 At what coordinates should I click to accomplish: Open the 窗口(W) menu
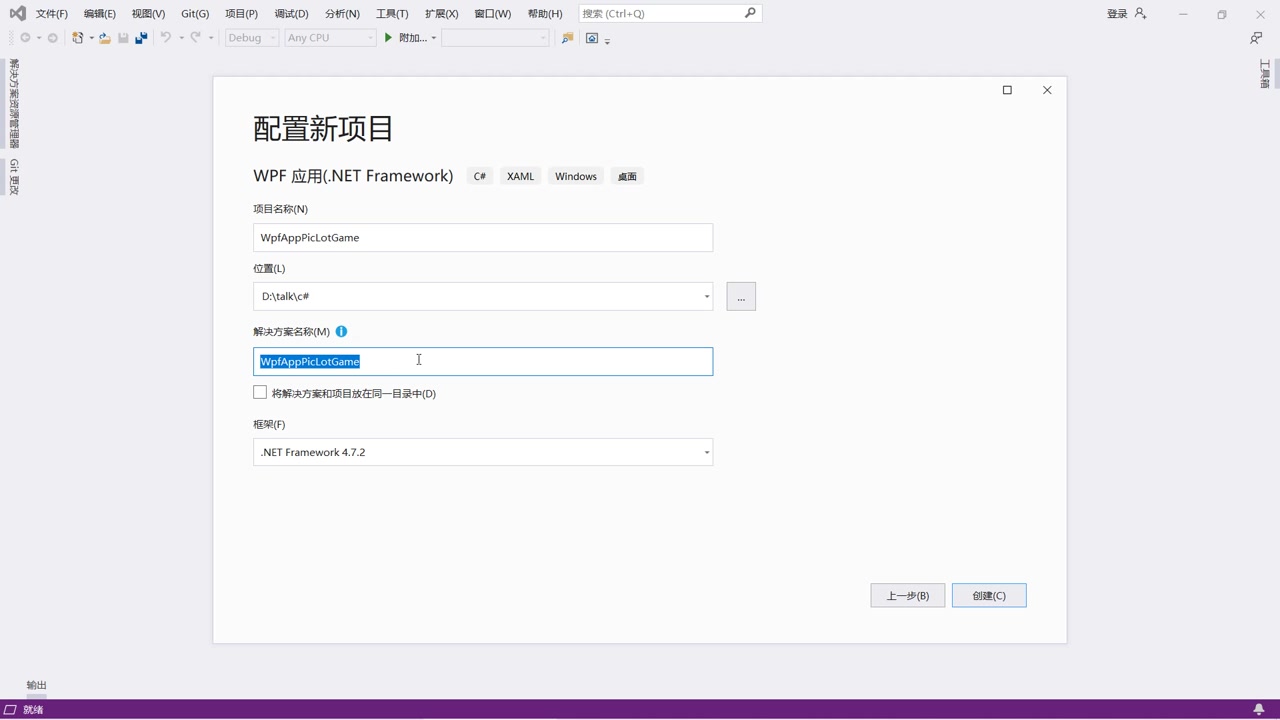(492, 13)
